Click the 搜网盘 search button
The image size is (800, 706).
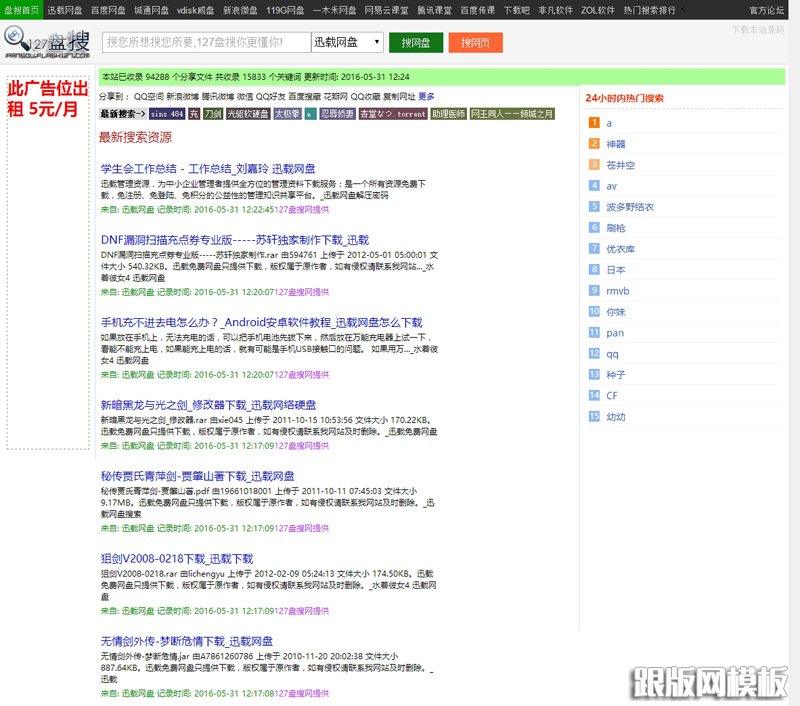(416, 42)
